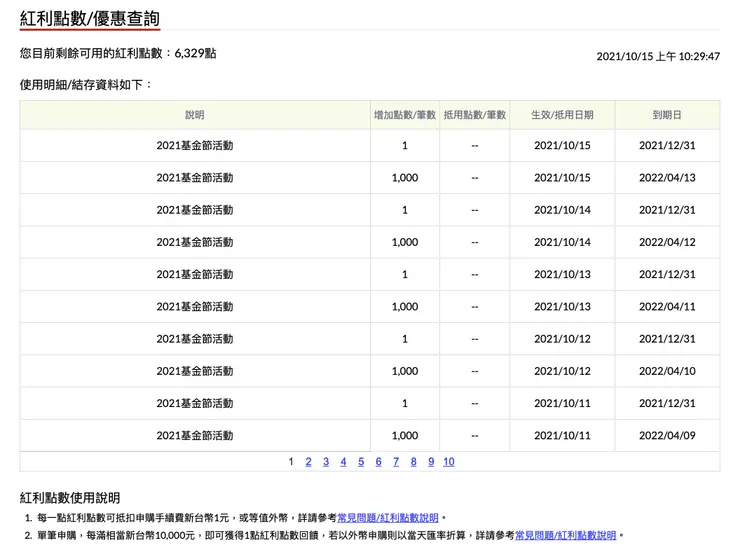740x552 pixels.
Task: Click 2021基金節活動 in row expiring 2022/04/10
Action: 194,371
